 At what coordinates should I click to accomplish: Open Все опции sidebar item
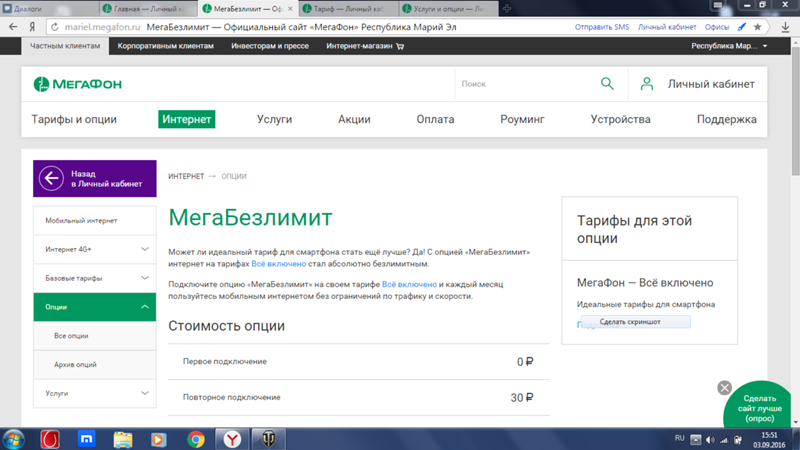(x=94, y=336)
